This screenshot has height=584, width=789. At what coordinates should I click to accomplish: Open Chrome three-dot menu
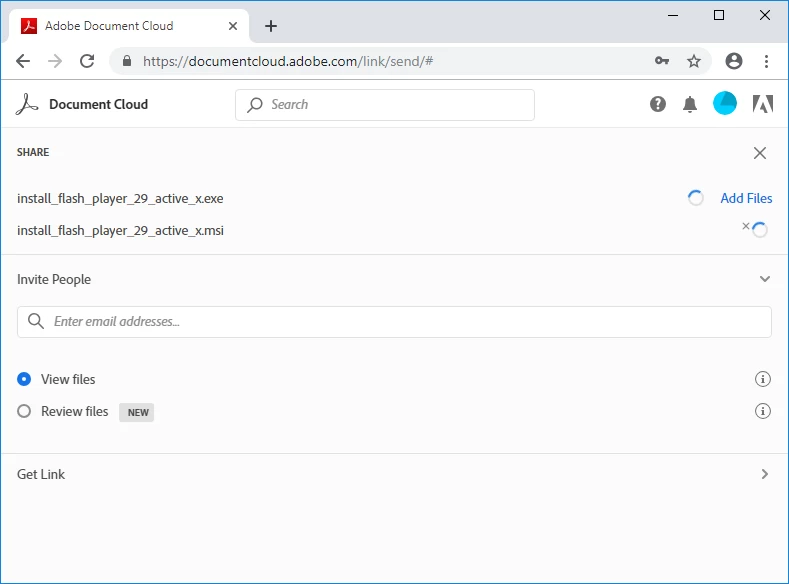(x=766, y=61)
